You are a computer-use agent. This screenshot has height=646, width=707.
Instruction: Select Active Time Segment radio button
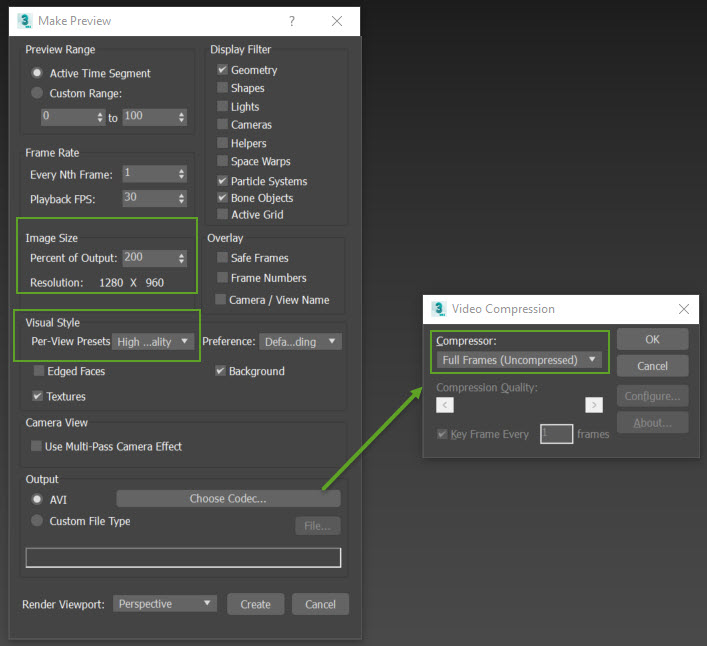point(37,73)
